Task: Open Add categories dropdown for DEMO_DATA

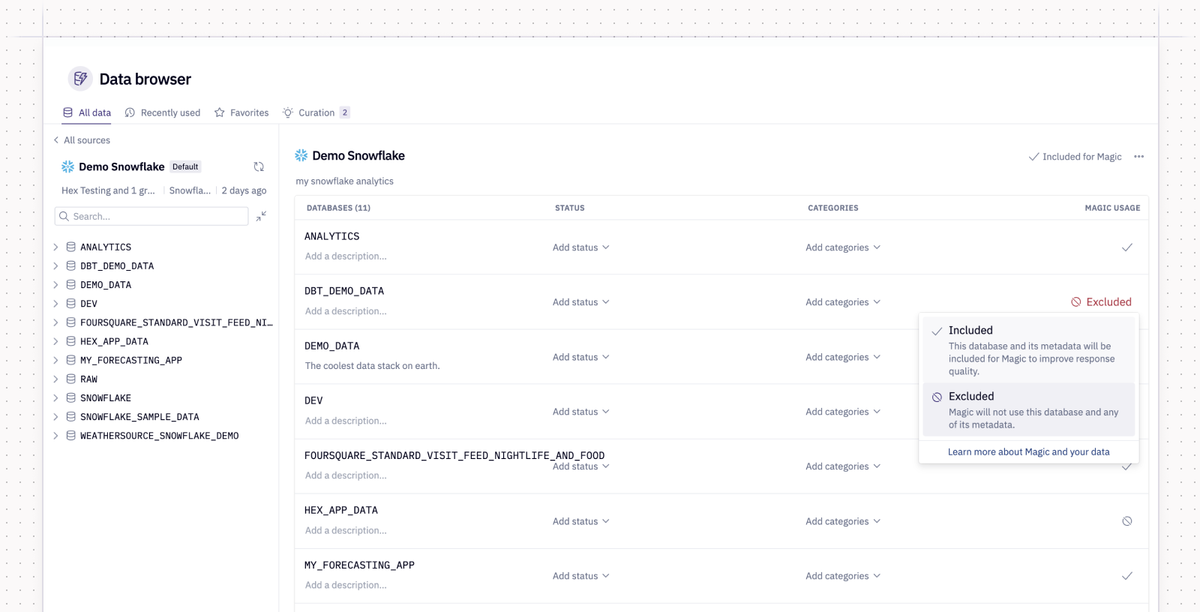Action: (843, 357)
